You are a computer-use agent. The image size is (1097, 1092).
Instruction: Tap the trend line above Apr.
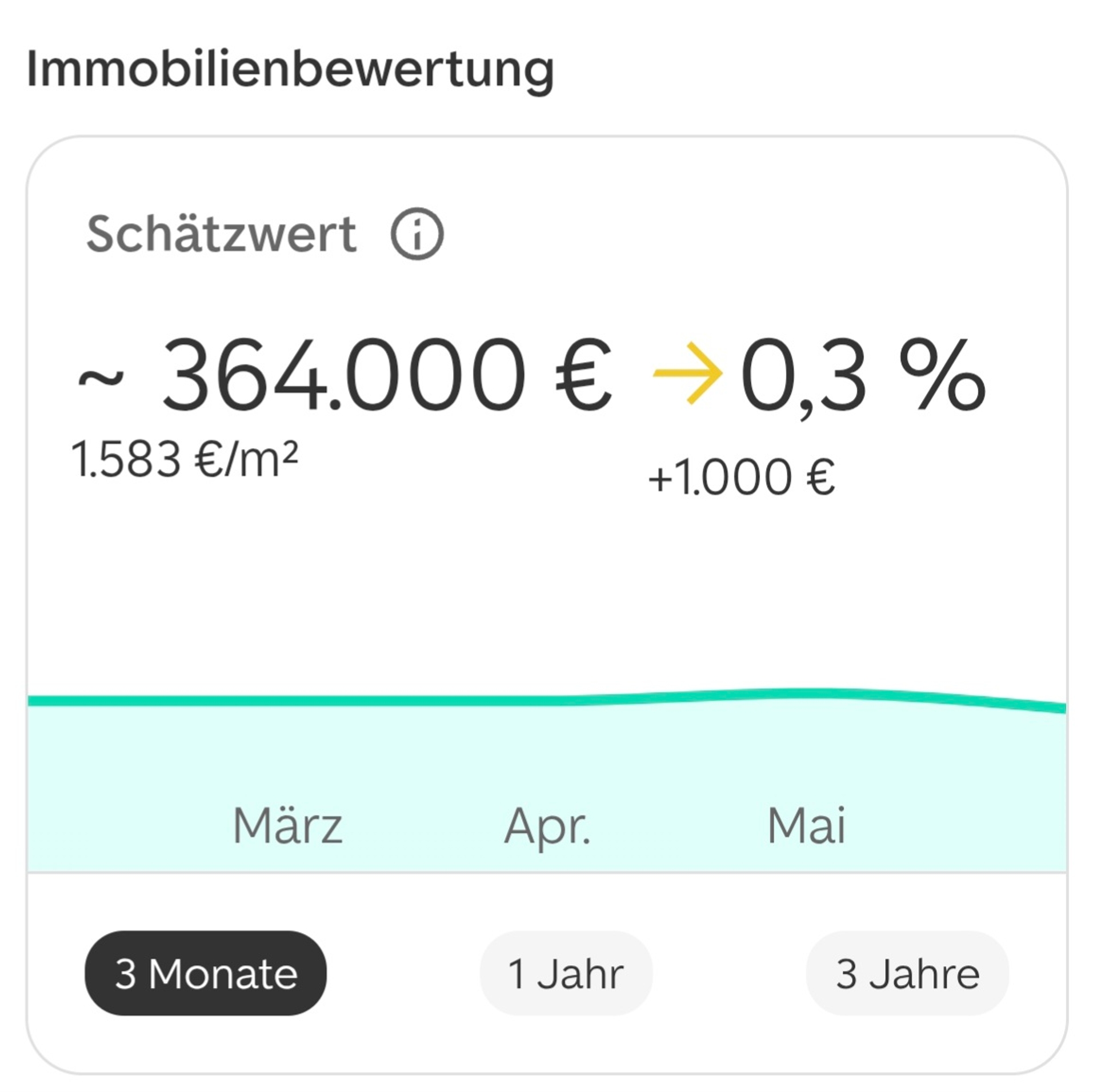[547, 700]
